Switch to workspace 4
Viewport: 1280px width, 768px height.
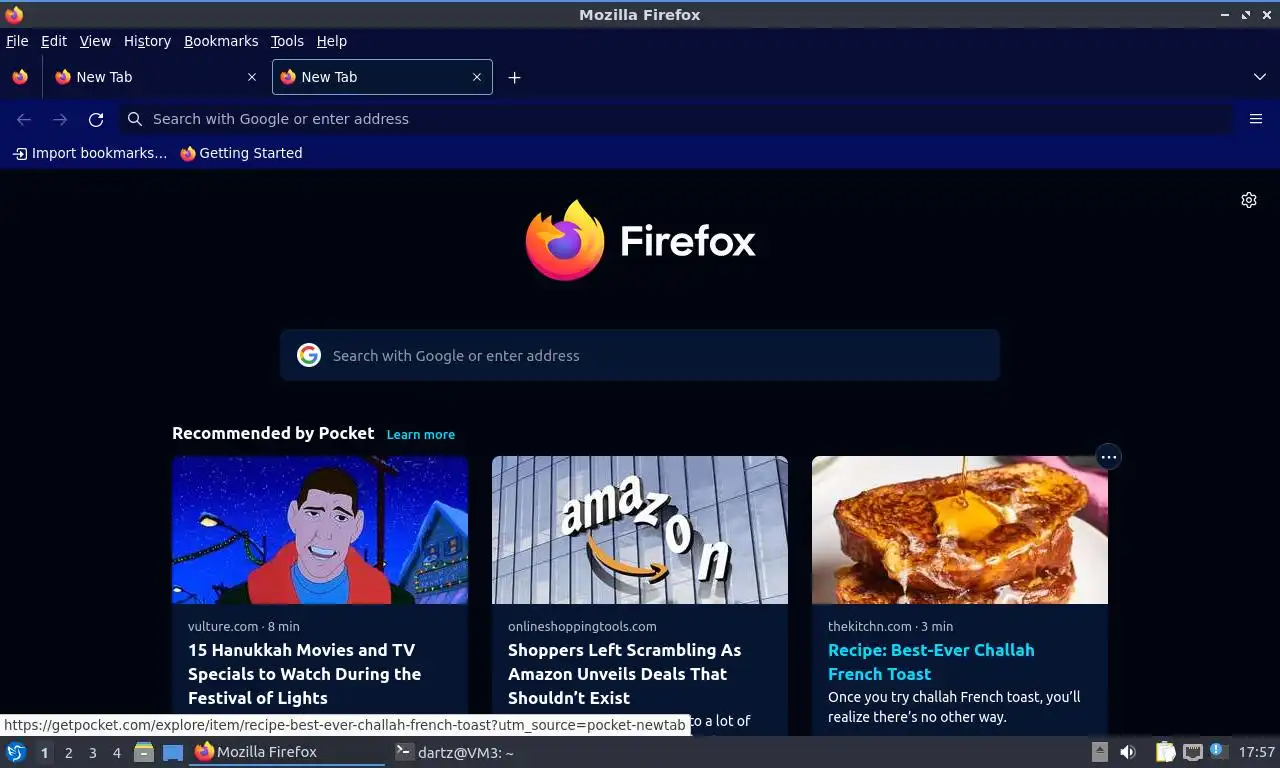[117, 753]
